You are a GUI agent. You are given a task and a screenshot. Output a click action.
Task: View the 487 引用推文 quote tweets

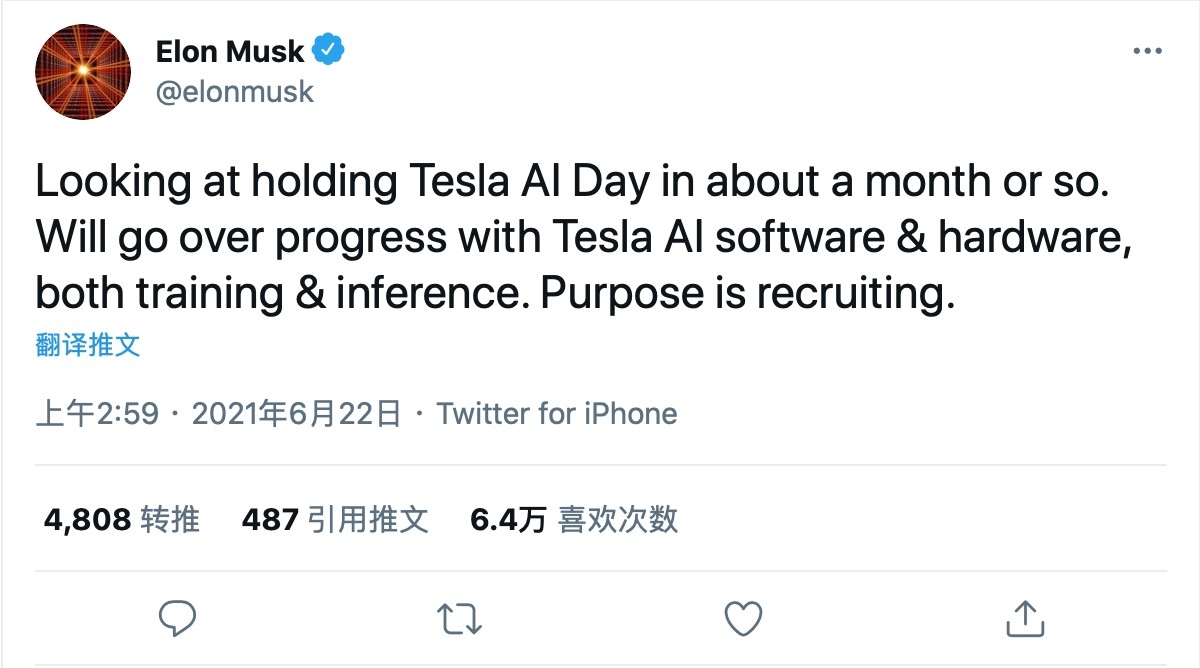[x=335, y=519]
